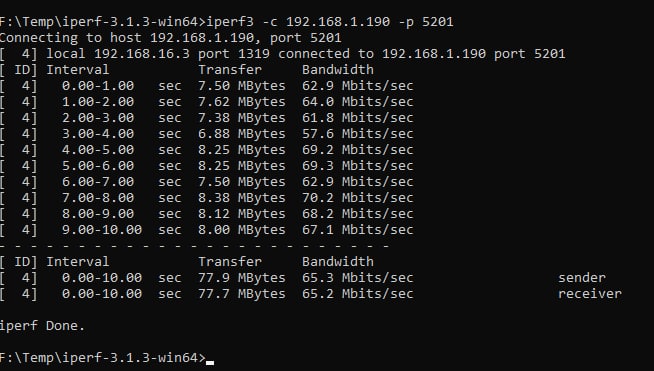Click the 6.88 MBytes transfer value
Image resolution: width=654 pixels, height=371 pixels.
(242, 134)
